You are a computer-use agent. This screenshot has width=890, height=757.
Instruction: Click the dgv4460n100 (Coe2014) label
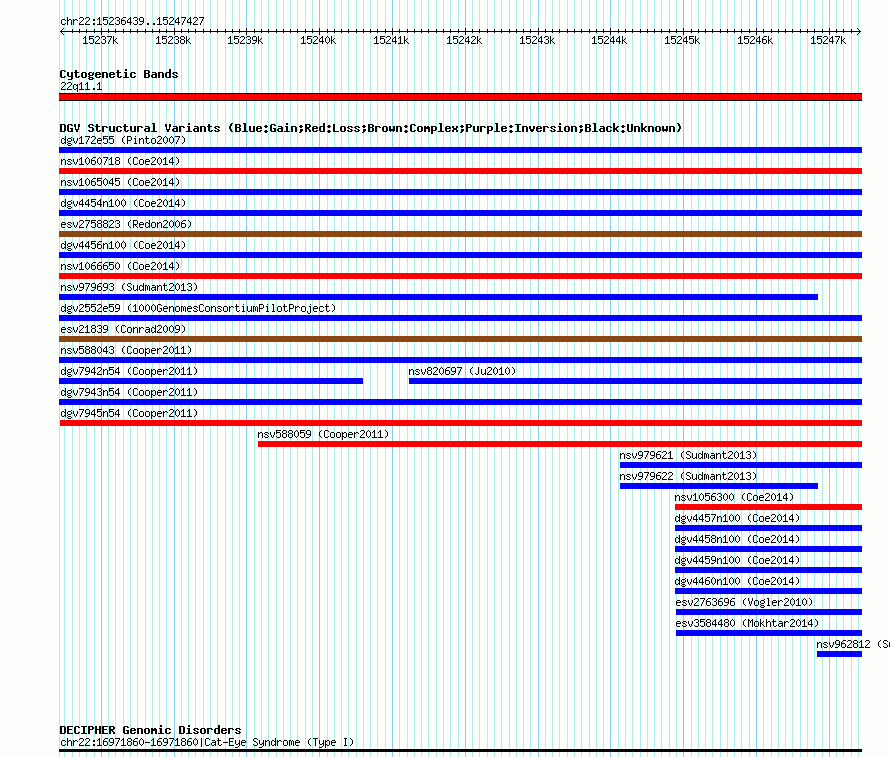tap(737, 581)
